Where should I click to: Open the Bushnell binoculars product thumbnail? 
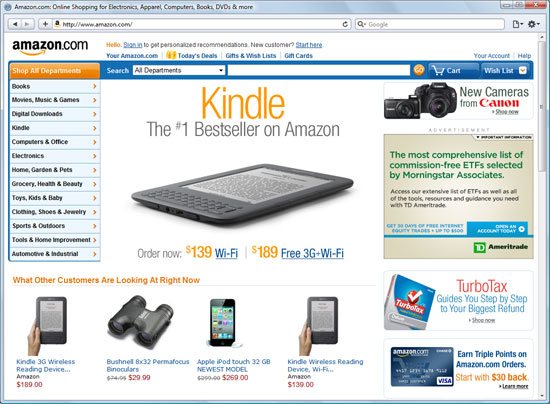click(x=140, y=322)
